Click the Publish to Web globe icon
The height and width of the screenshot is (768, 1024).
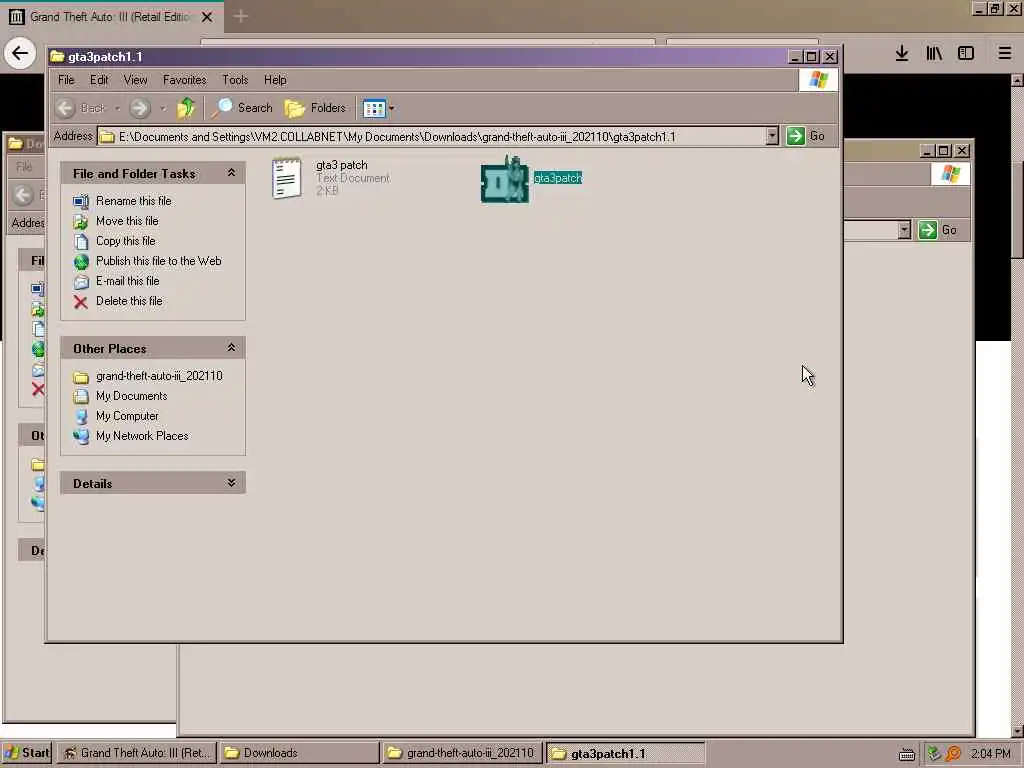tap(81, 262)
